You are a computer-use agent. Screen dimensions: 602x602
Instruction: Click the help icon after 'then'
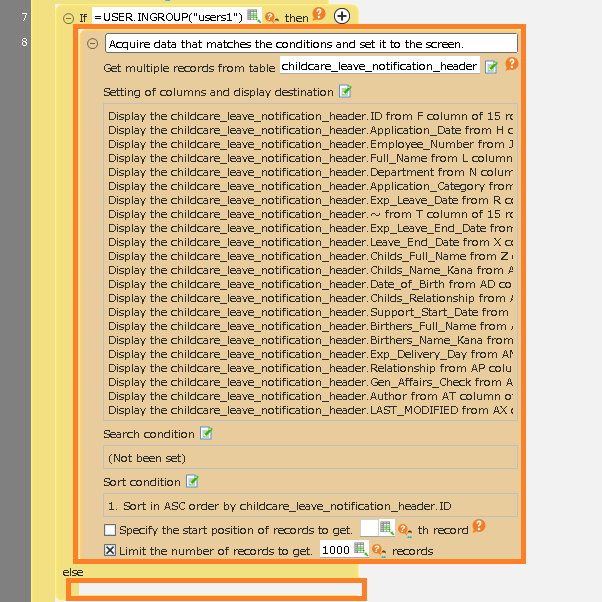click(319, 14)
